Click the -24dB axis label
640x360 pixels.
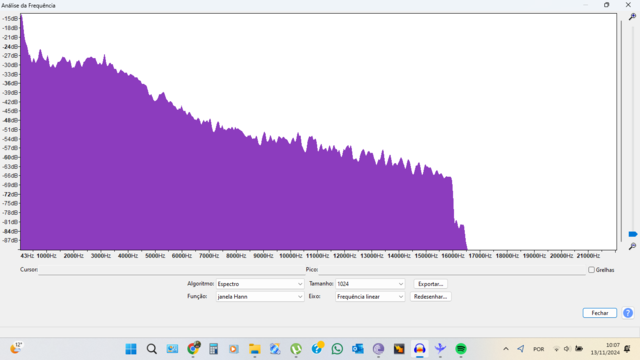pos(11,47)
